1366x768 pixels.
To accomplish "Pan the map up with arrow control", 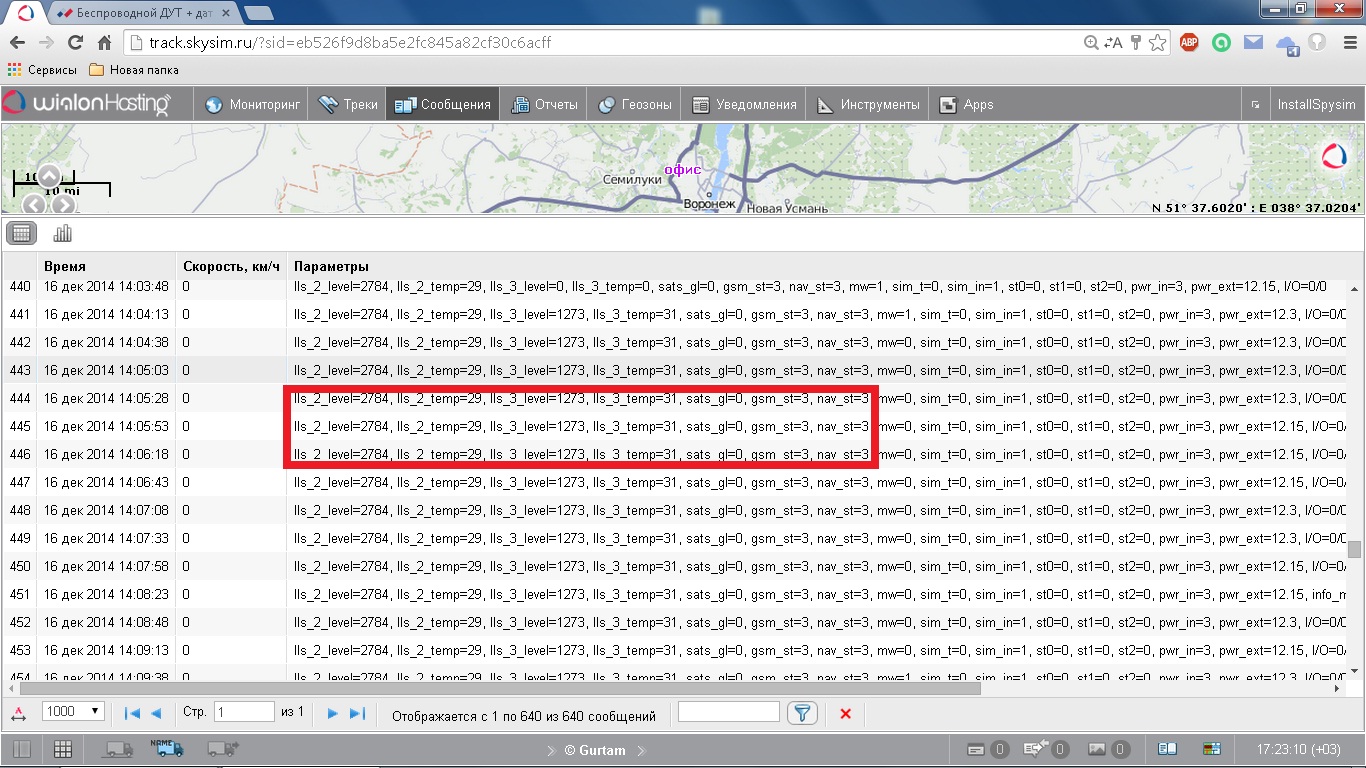I will (x=49, y=176).
